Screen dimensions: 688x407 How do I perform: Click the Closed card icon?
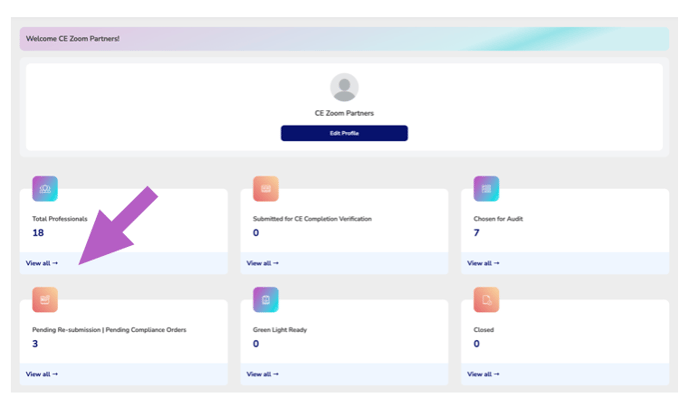point(486,300)
